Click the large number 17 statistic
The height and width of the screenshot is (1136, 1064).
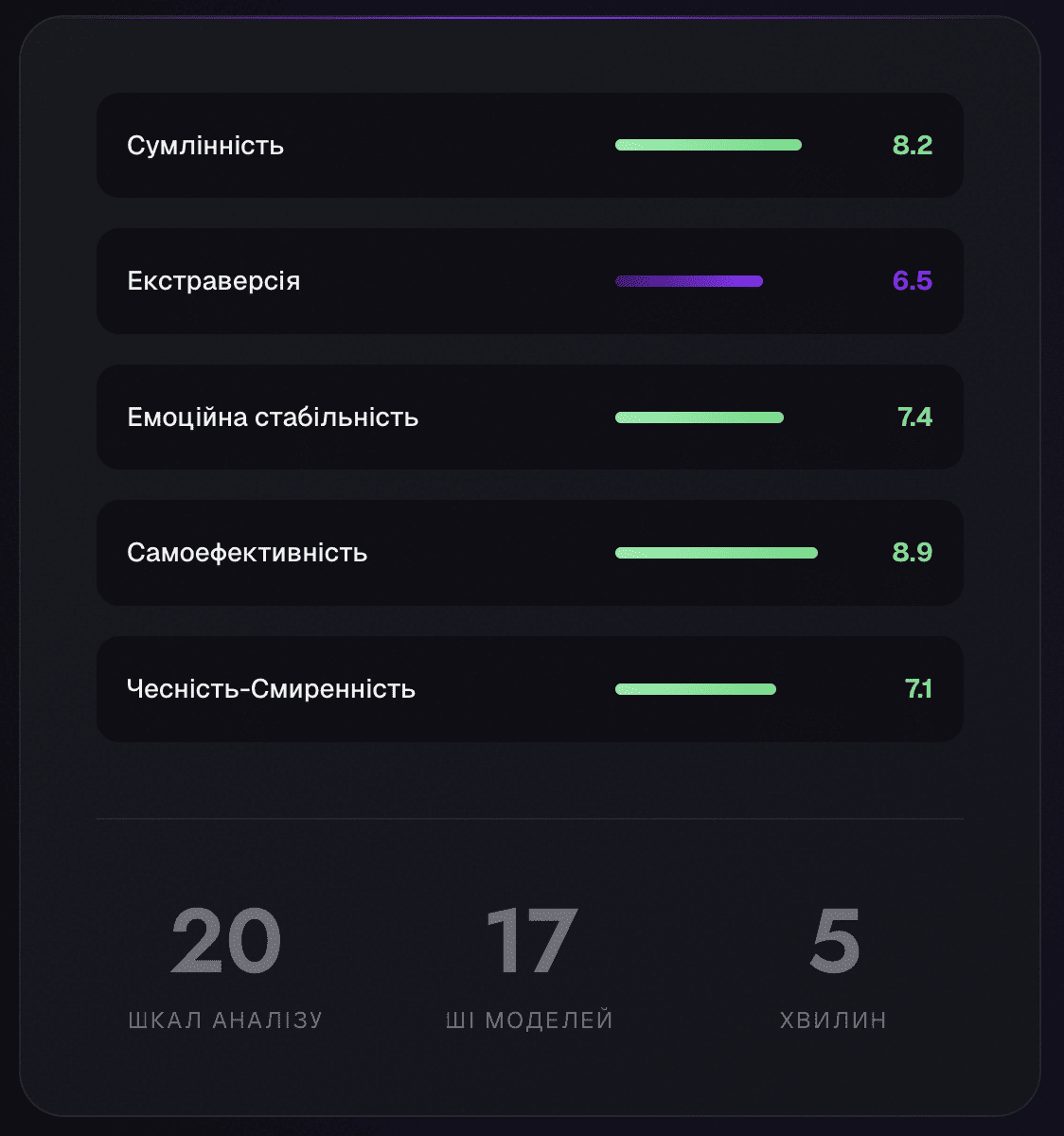[x=530, y=941]
